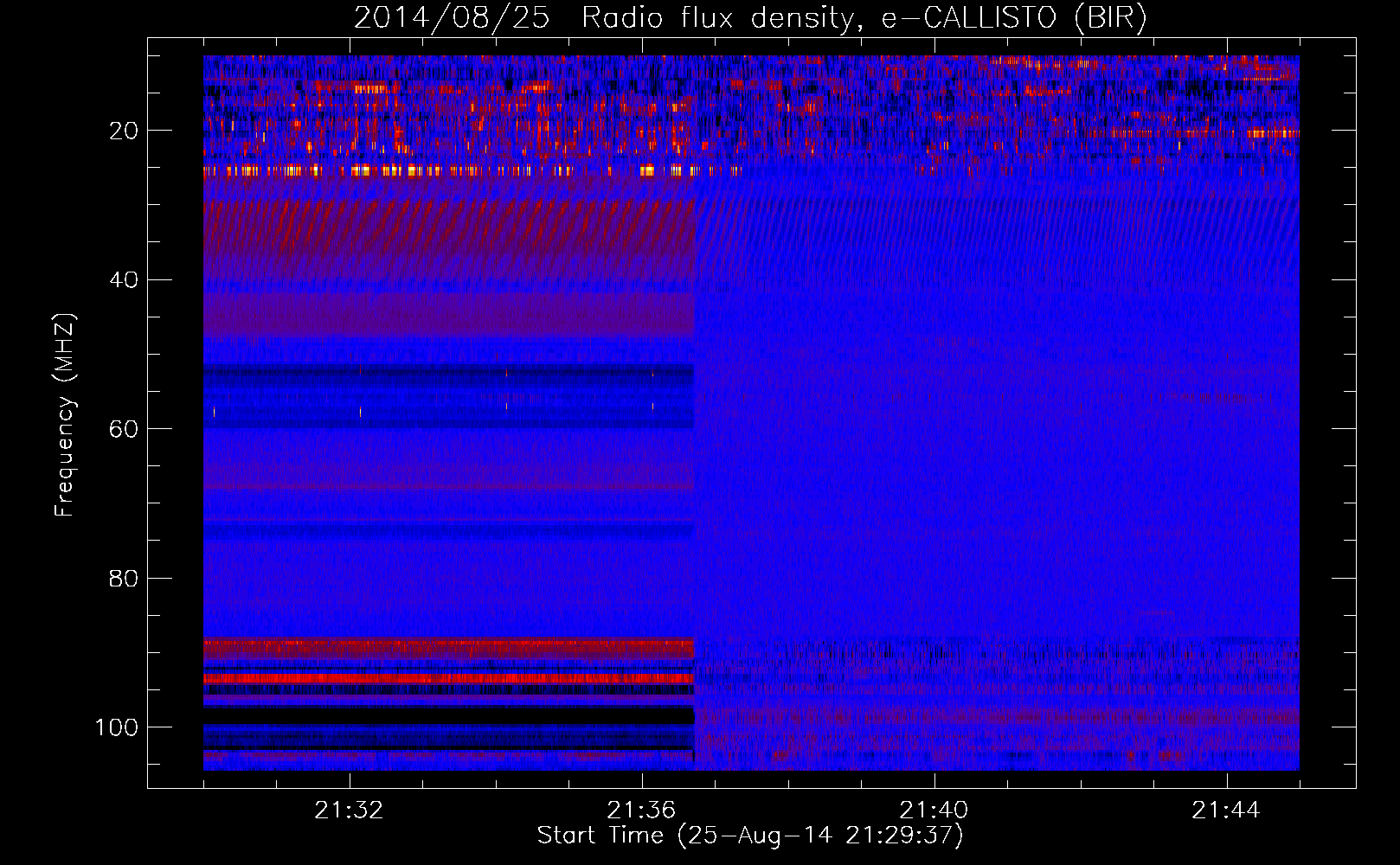Click the 21:44 time tick label
1400x865 pixels.
1226,811
